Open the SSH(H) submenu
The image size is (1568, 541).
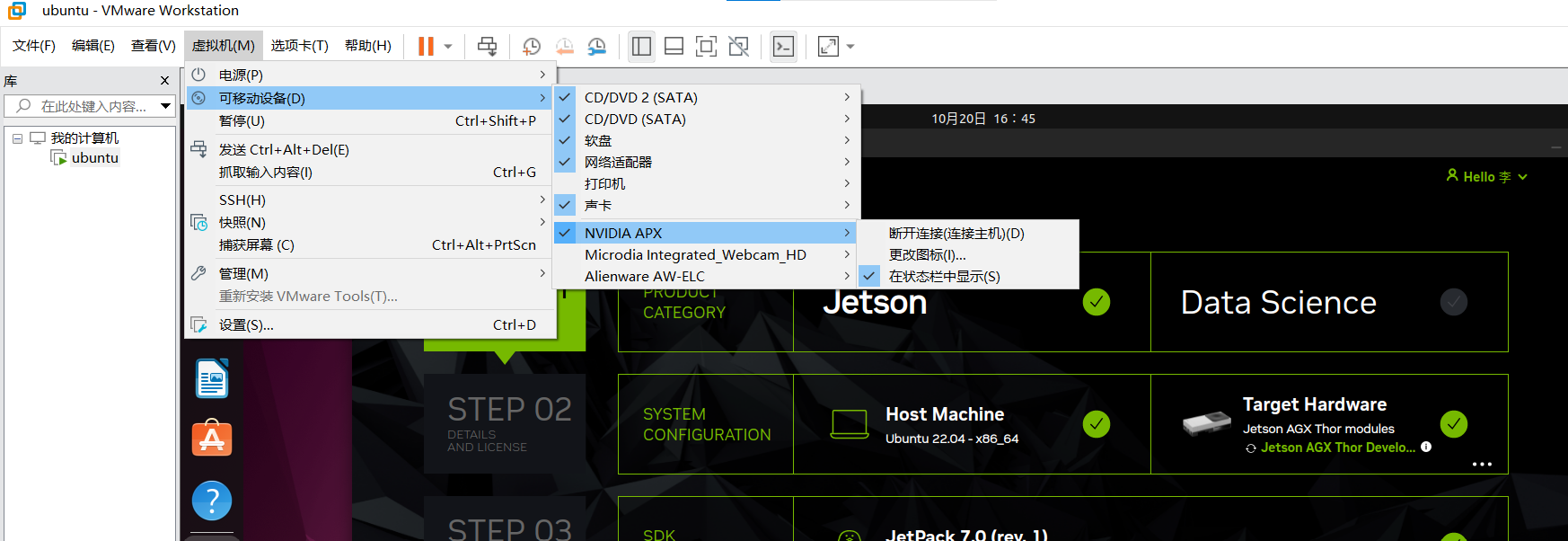click(370, 200)
